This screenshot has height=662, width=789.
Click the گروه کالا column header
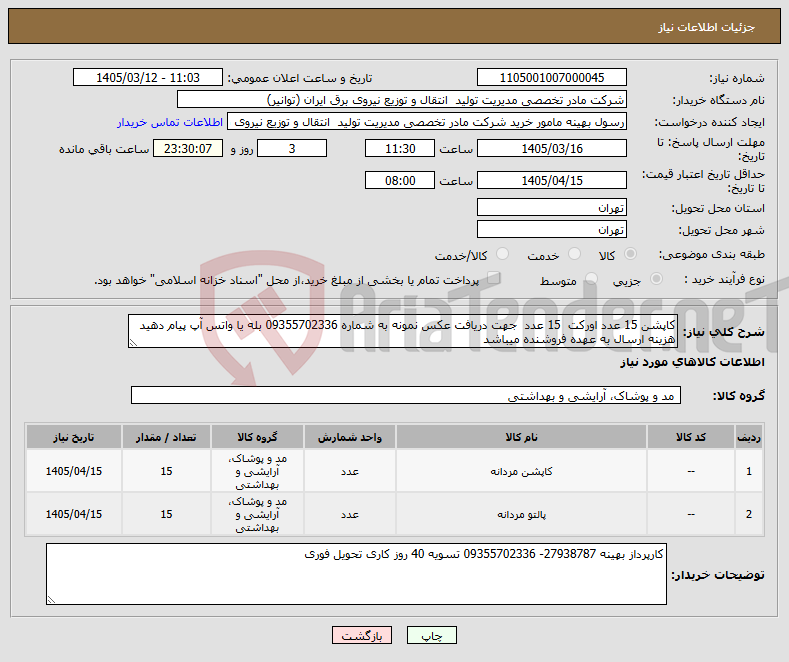257,437
